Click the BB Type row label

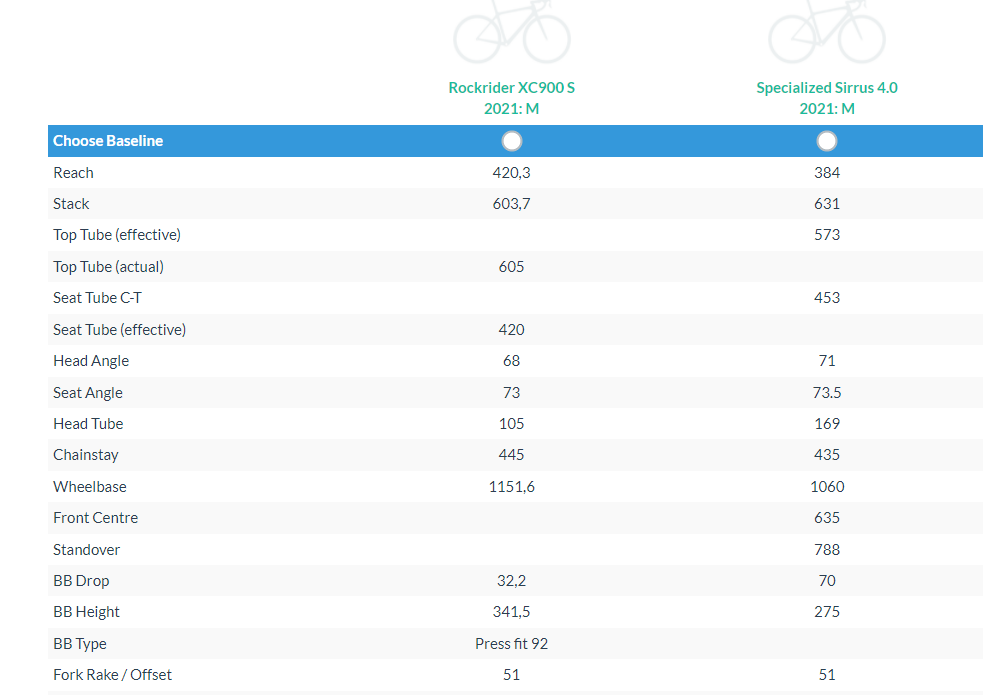(80, 644)
